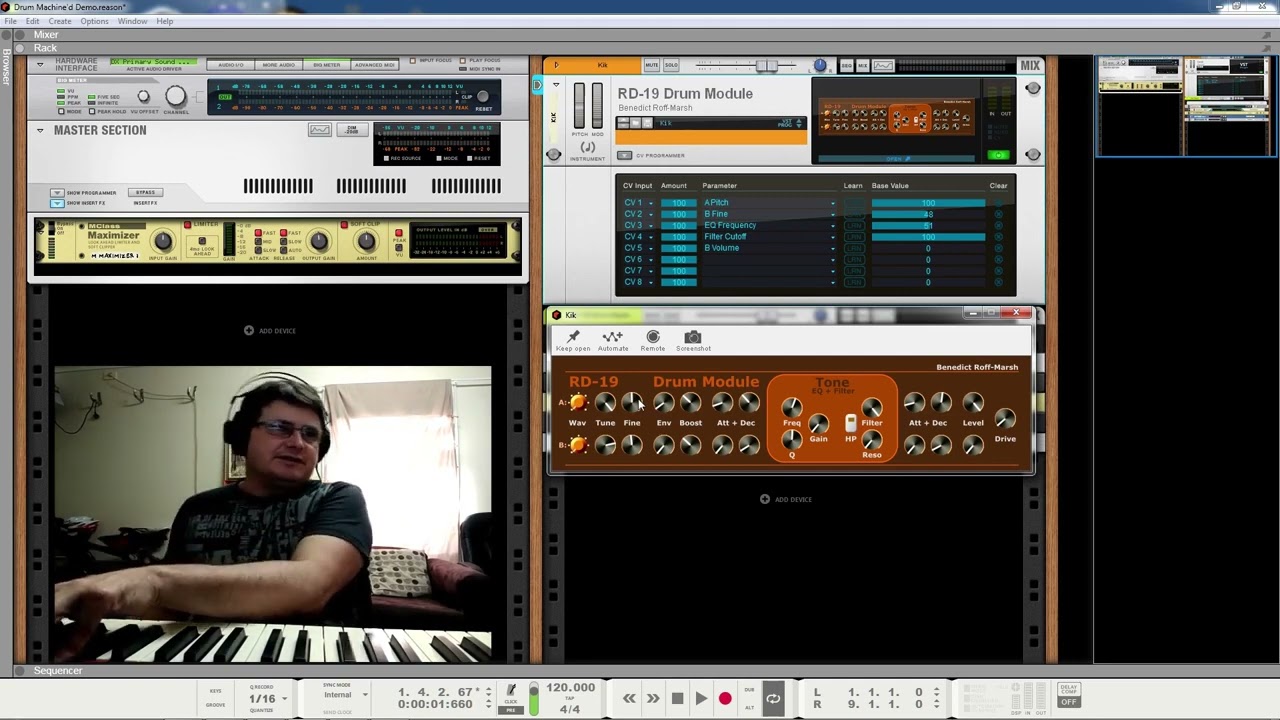
Task: Click the LRN button for CV 3
Action: [853, 225]
